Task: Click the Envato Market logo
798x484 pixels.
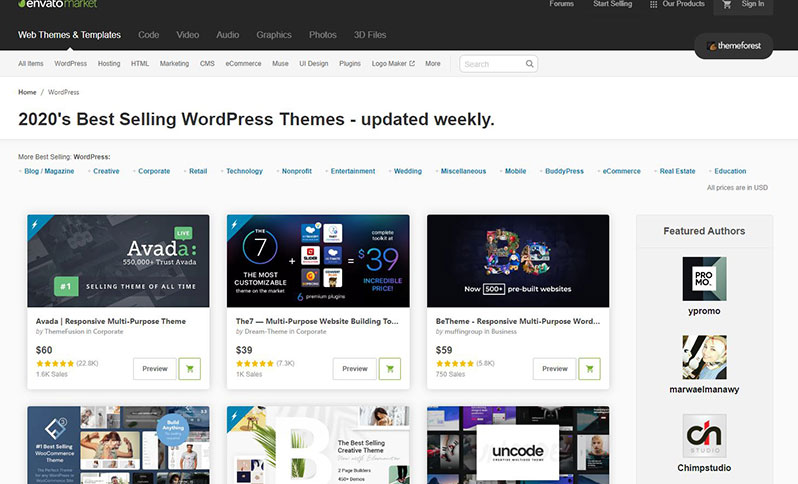Action: 58,4
